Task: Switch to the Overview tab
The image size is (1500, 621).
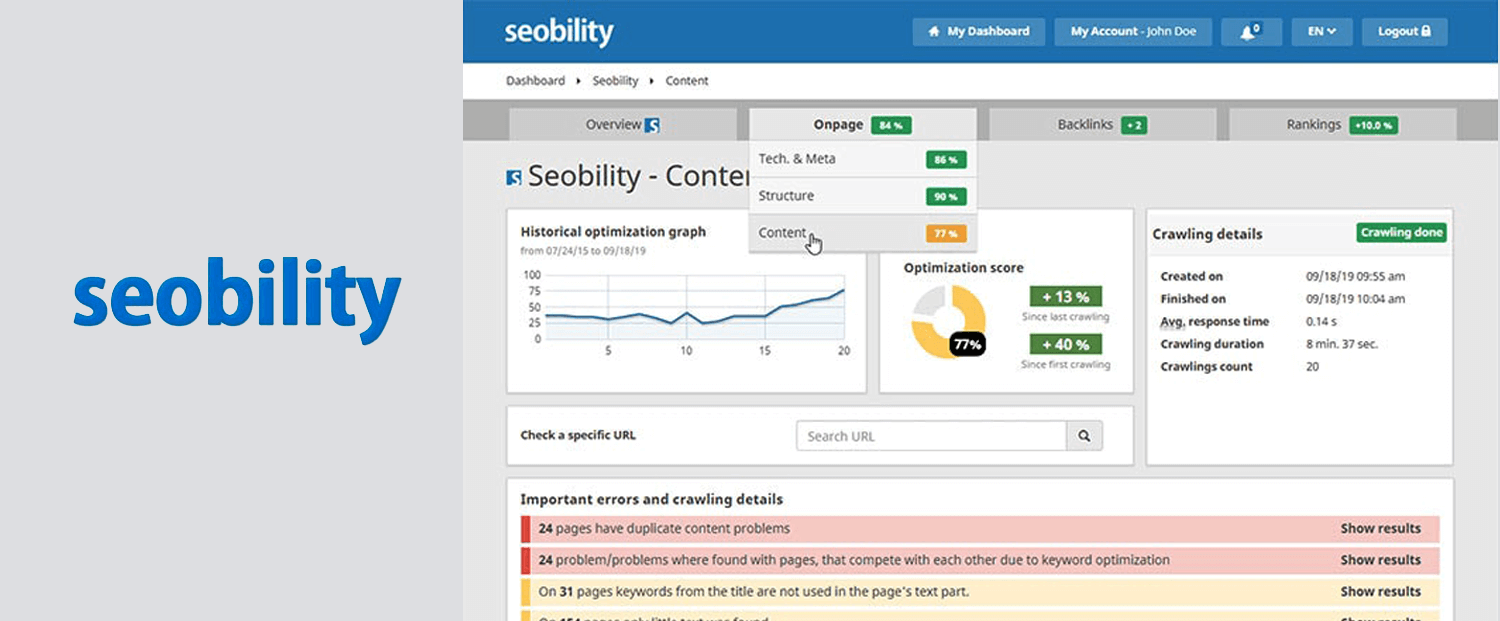Action: (623, 125)
